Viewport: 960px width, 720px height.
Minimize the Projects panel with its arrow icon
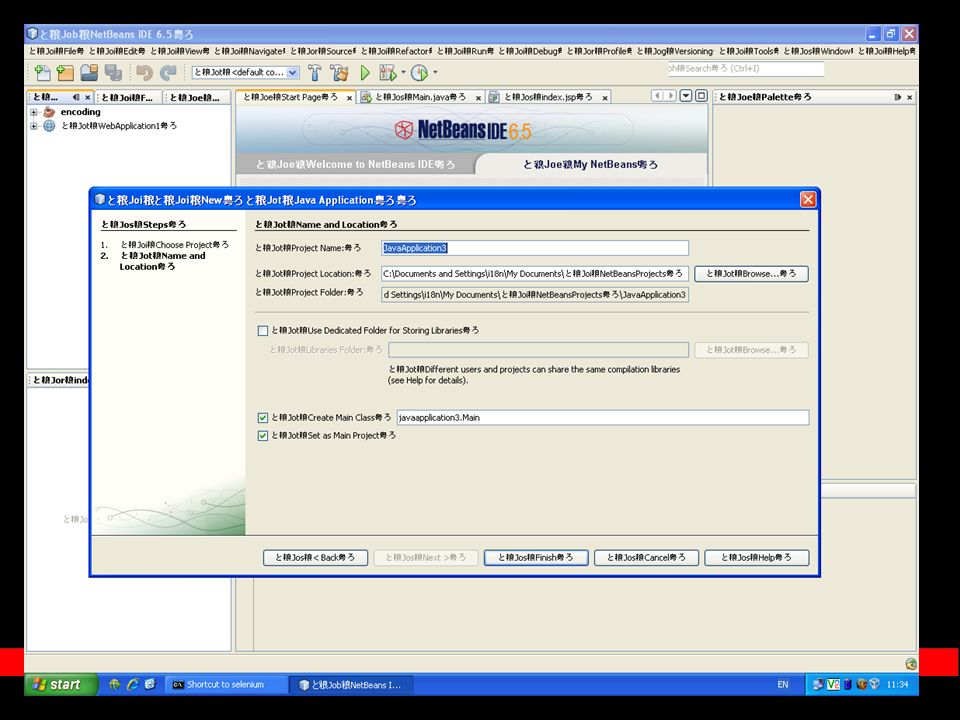point(76,97)
